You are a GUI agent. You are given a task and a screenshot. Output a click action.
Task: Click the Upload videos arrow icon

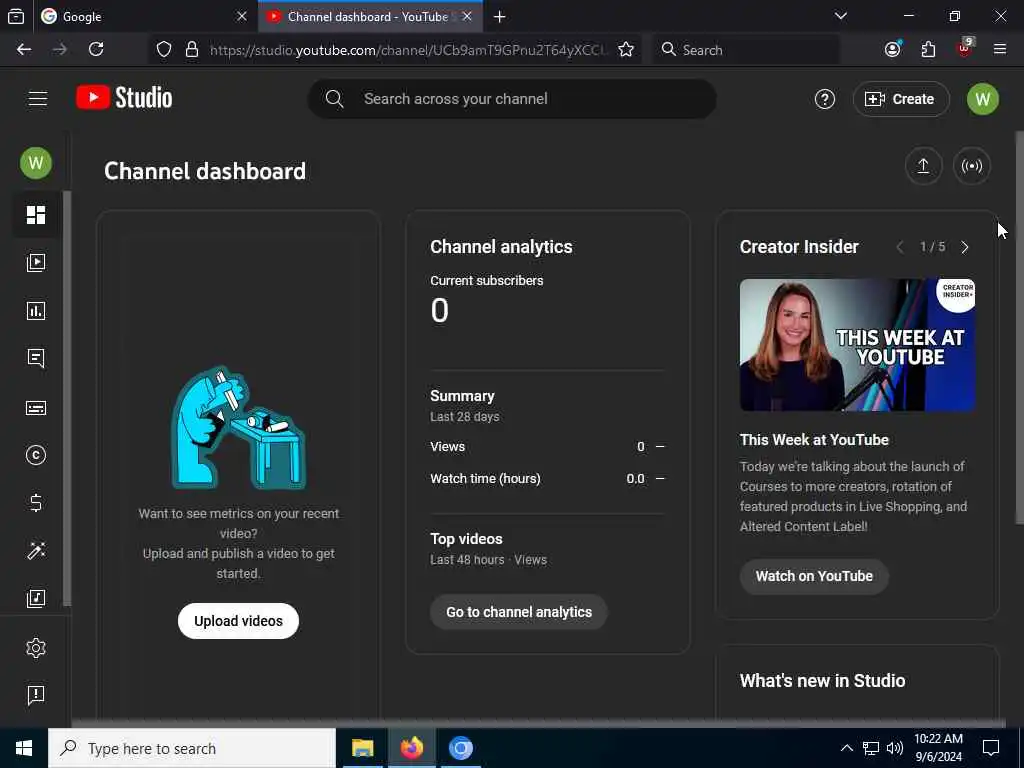click(x=923, y=167)
